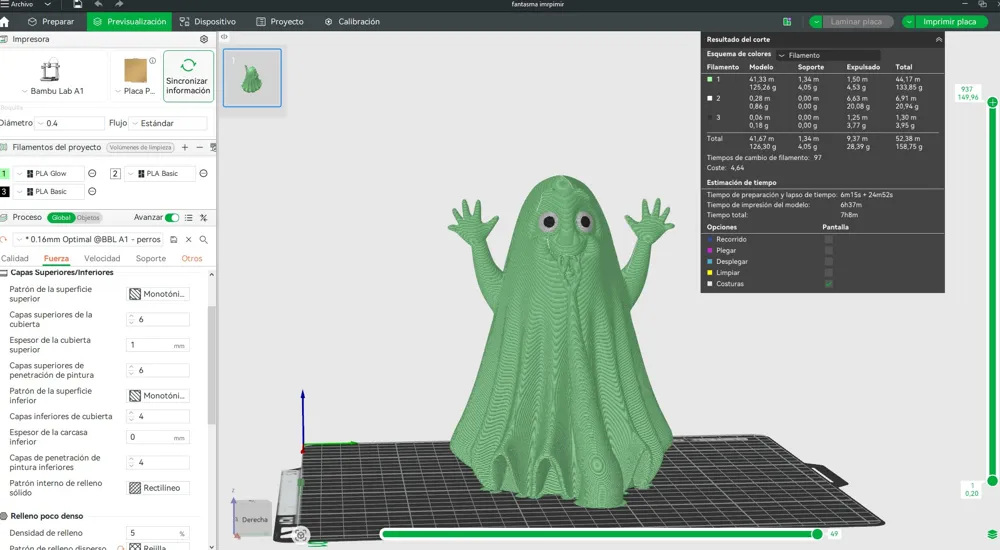
Task: Open the PLA Glow filament dropdown
Action: [48, 174]
